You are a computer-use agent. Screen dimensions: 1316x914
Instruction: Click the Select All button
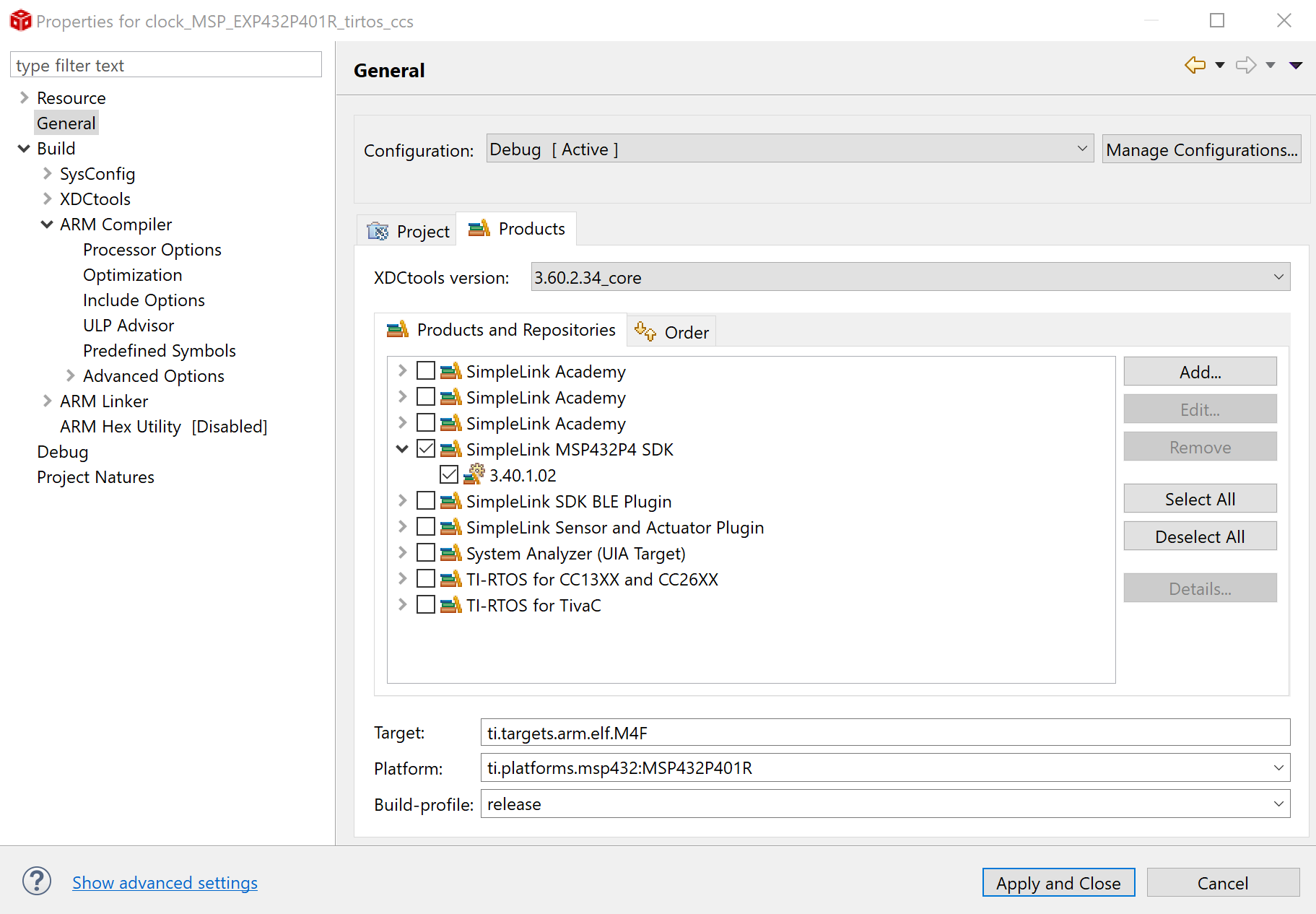tap(1199, 498)
